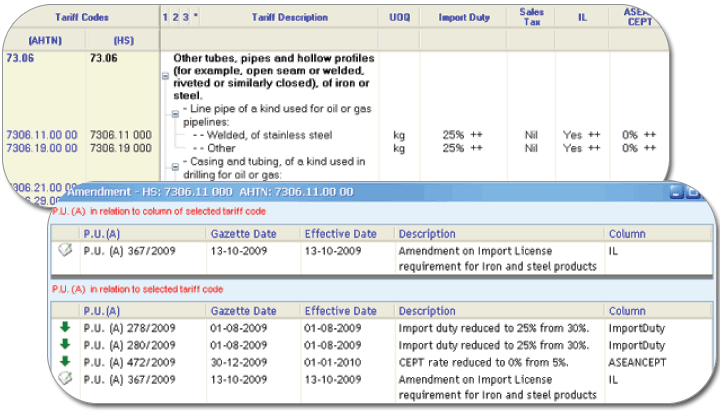Click the Tariff Codes column header
Image resolution: width=720 pixels, height=420 pixels.
(82, 17)
